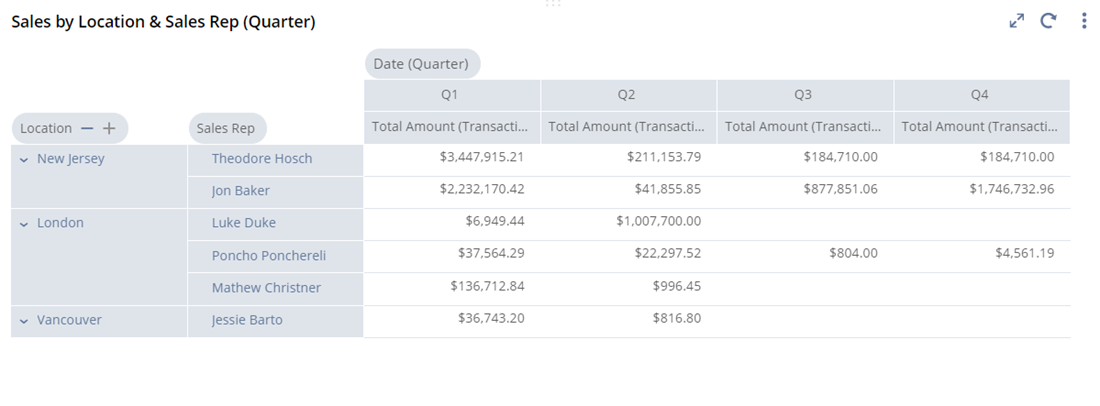Open Poncho Ponchereli sales rep link
The width and height of the screenshot is (1100, 406).
point(269,255)
